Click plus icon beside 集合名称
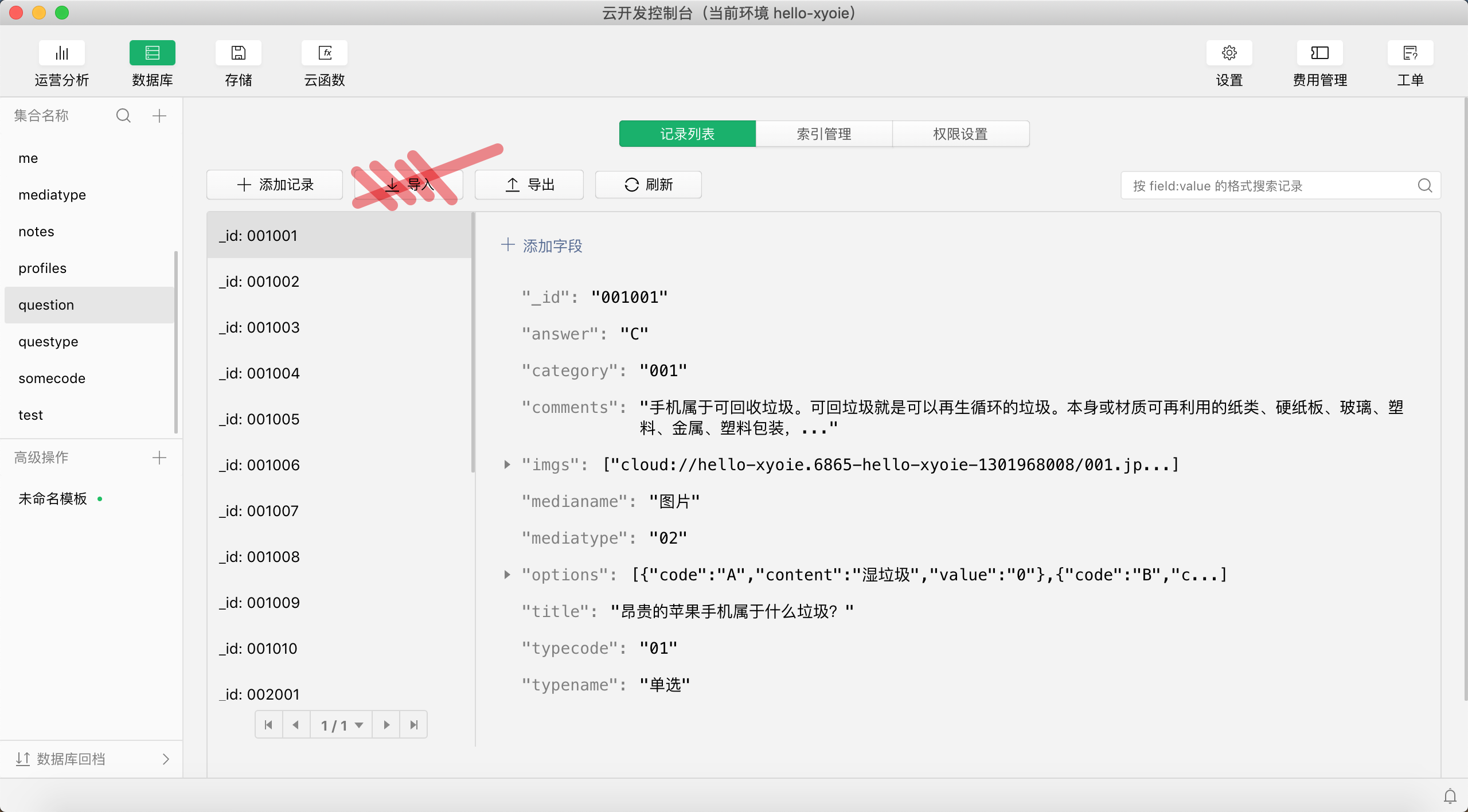1468x812 pixels. click(159, 116)
